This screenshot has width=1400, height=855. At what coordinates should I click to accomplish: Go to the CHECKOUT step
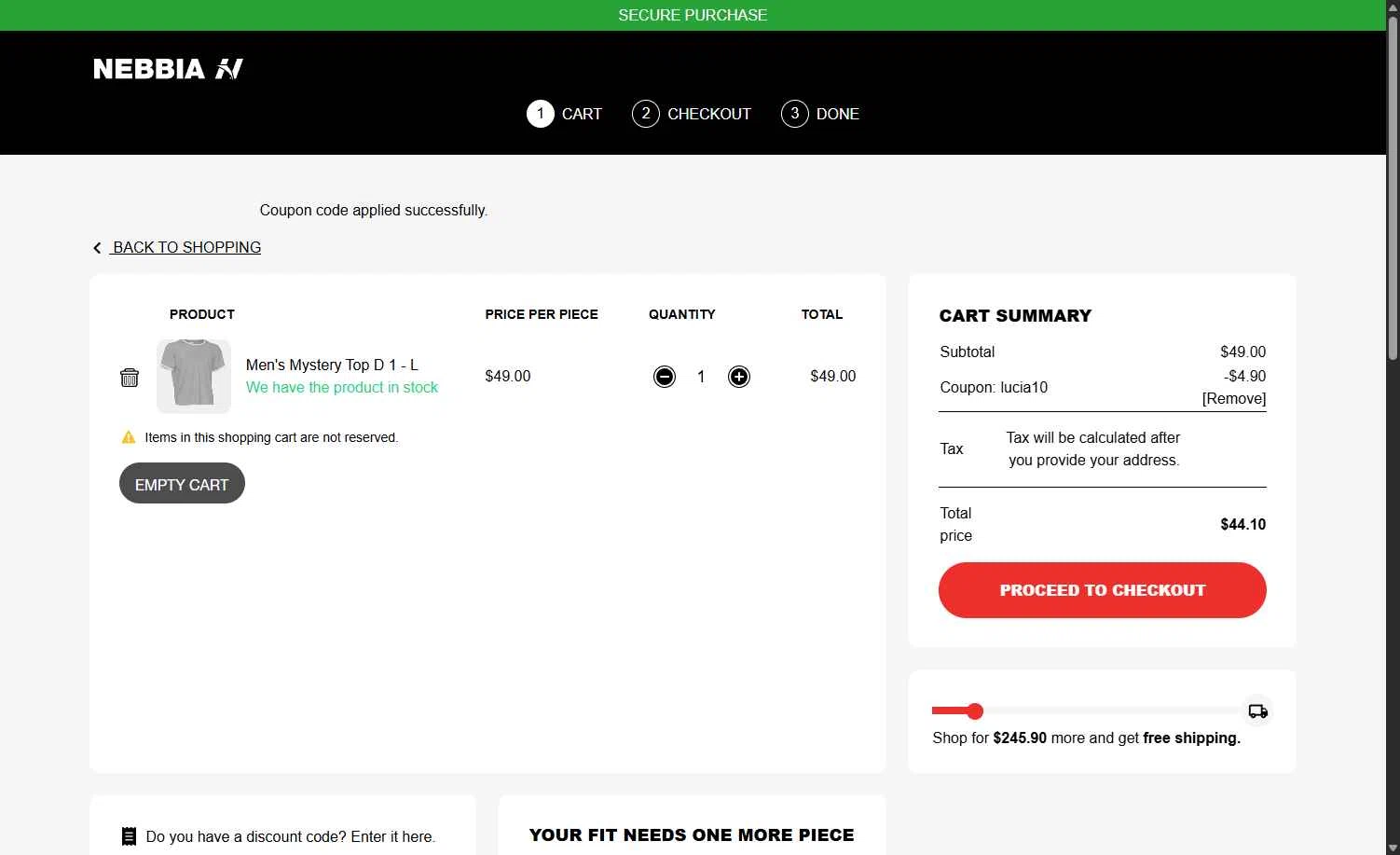tap(709, 114)
